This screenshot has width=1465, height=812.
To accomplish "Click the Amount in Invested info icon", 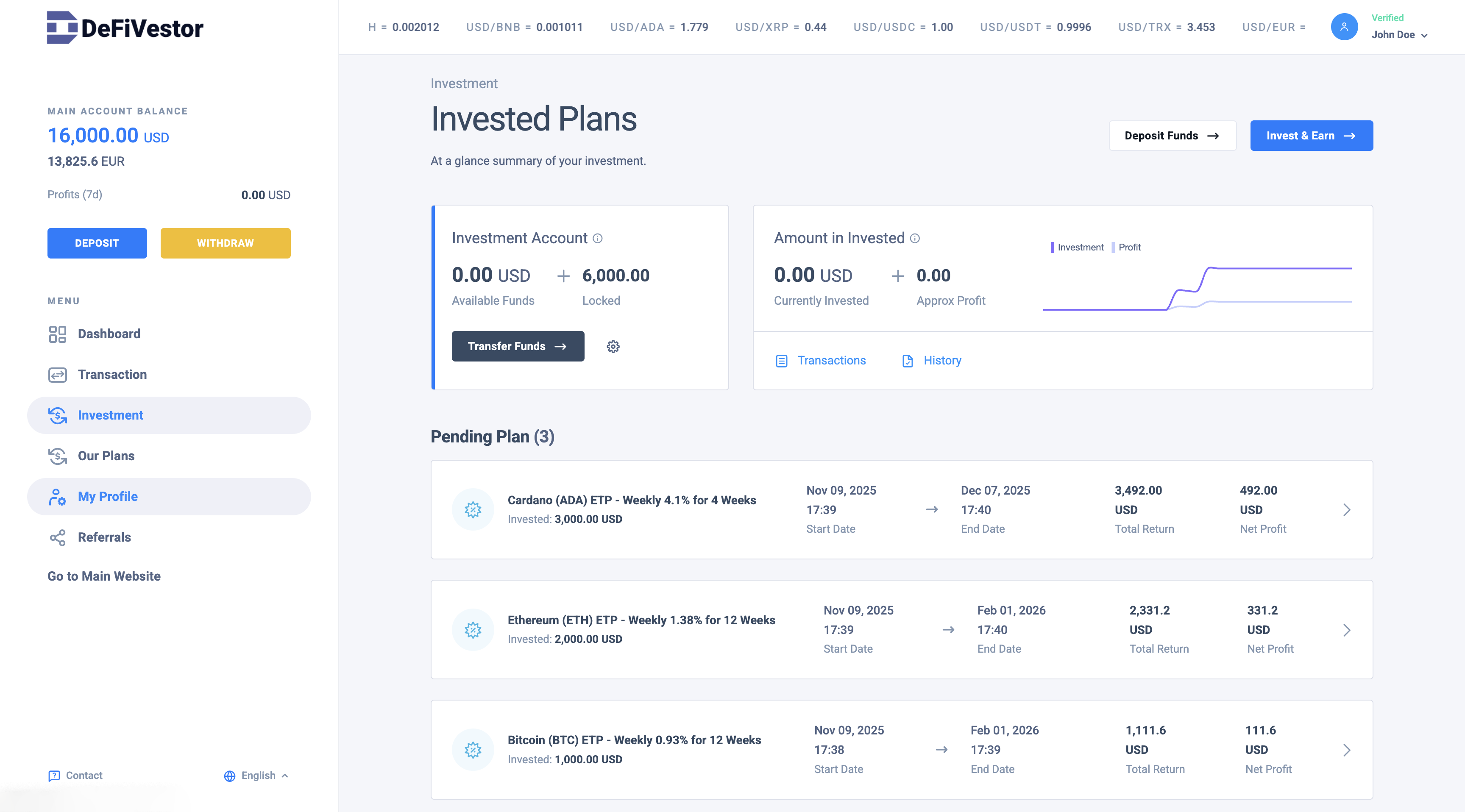I will (914, 238).
